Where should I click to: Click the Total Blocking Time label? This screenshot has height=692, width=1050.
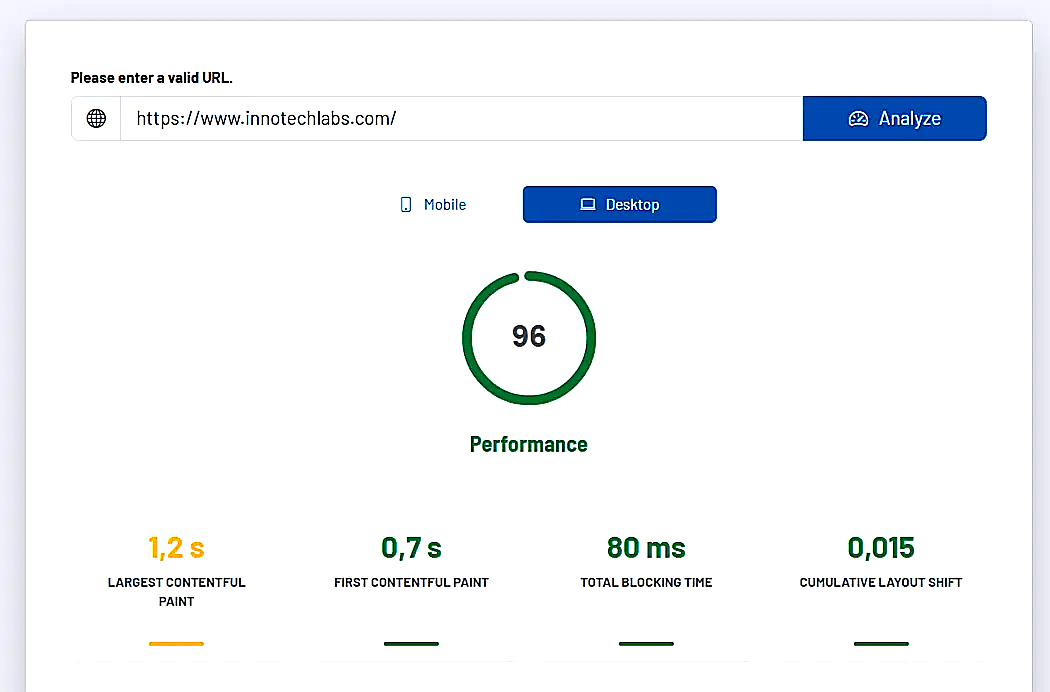pyautogui.click(x=646, y=582)
